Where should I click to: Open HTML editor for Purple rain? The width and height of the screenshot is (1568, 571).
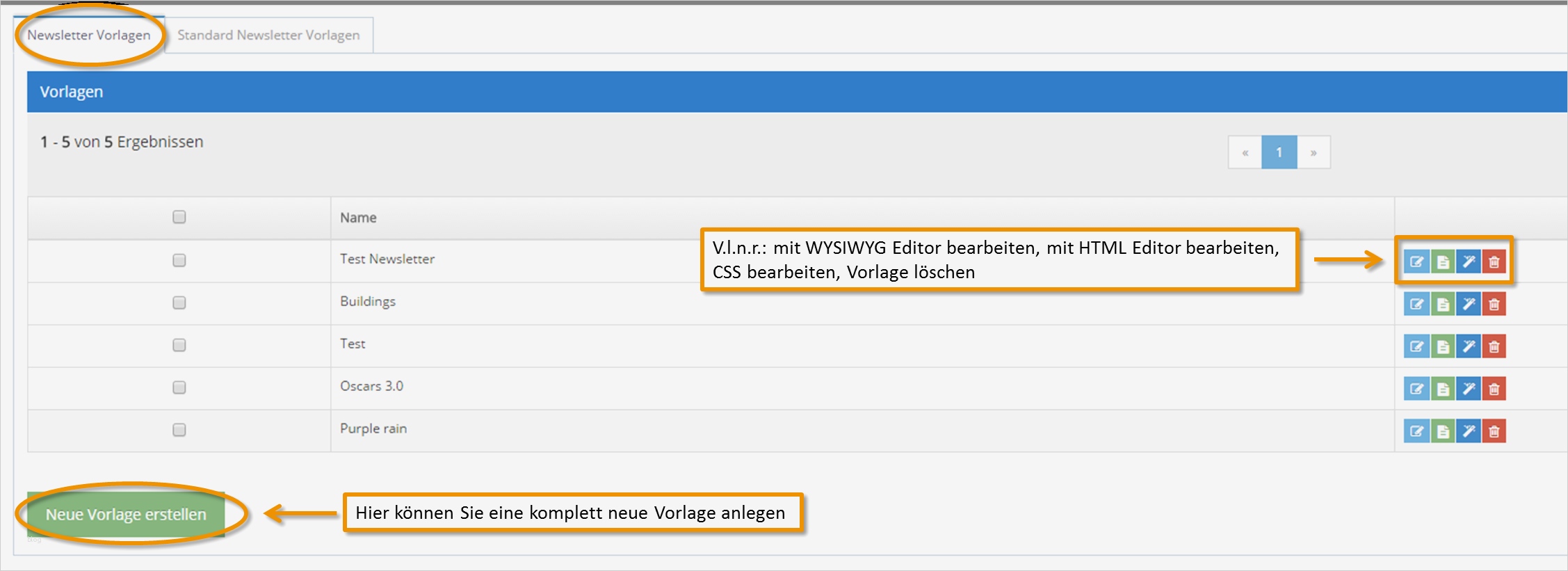click(1442, 431)
